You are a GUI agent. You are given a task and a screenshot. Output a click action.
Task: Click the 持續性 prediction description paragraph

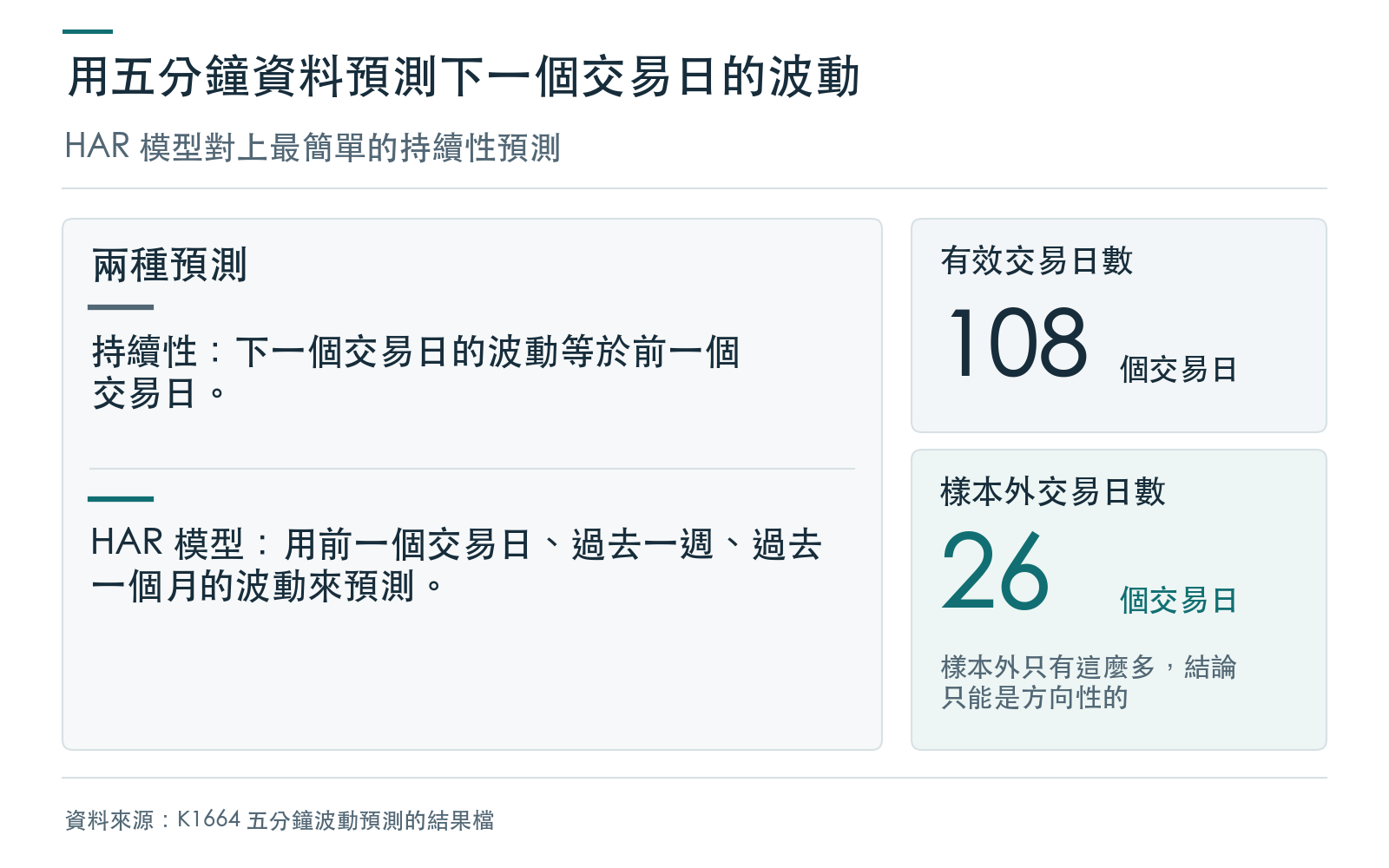point(416,372)
